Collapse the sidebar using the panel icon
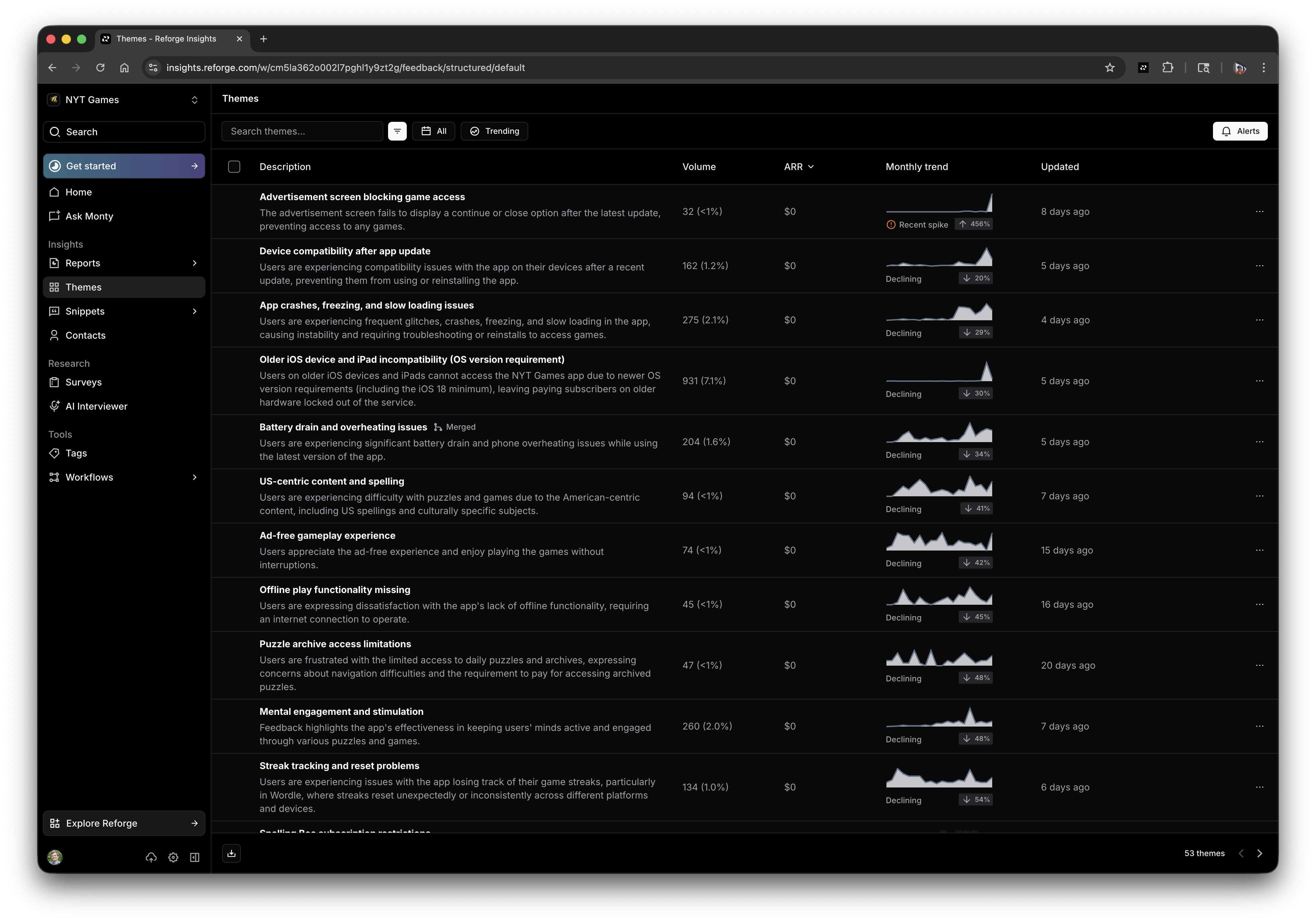The width and height of the screenshot is (1316, 923). click(195, 857)
